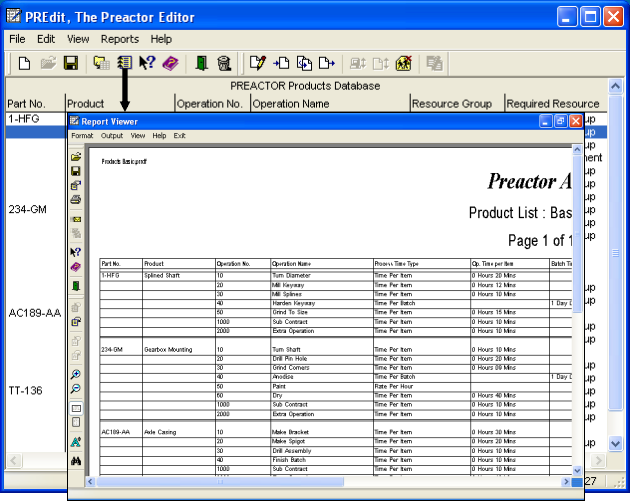This screenshot has height=501, width=630.
Task: Click the trash can icon in PREdit toolbar
Action: [224, 63]
